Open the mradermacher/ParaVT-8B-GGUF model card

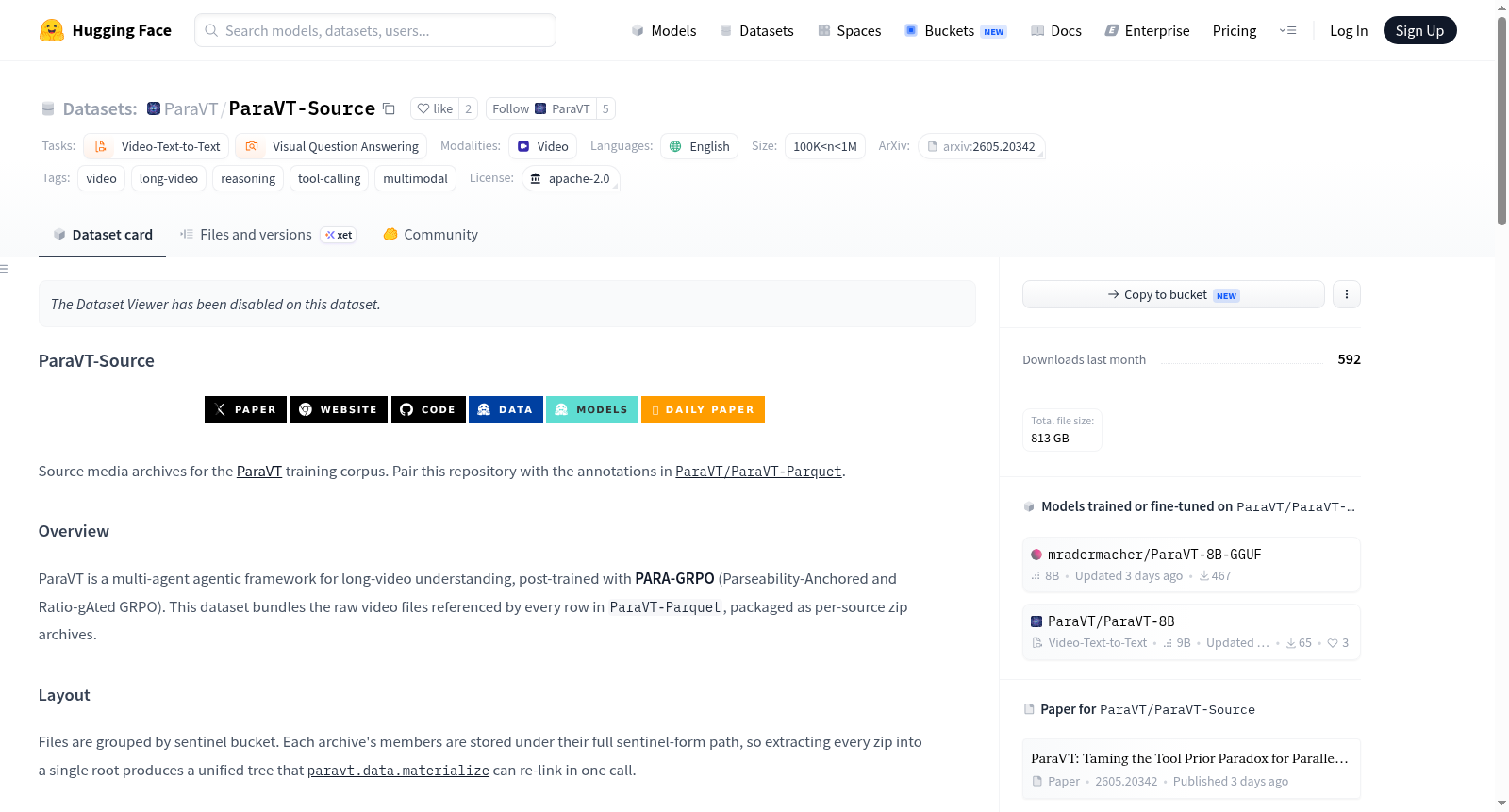click(x=1191, y=564)
